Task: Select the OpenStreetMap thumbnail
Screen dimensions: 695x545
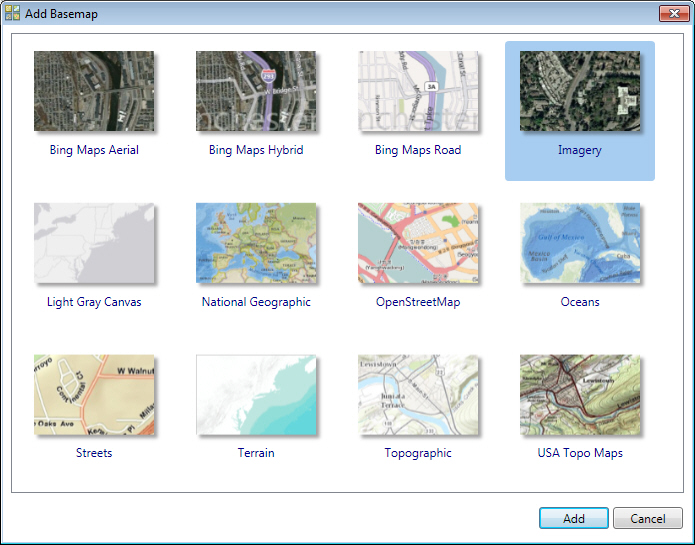Action: 418,243
